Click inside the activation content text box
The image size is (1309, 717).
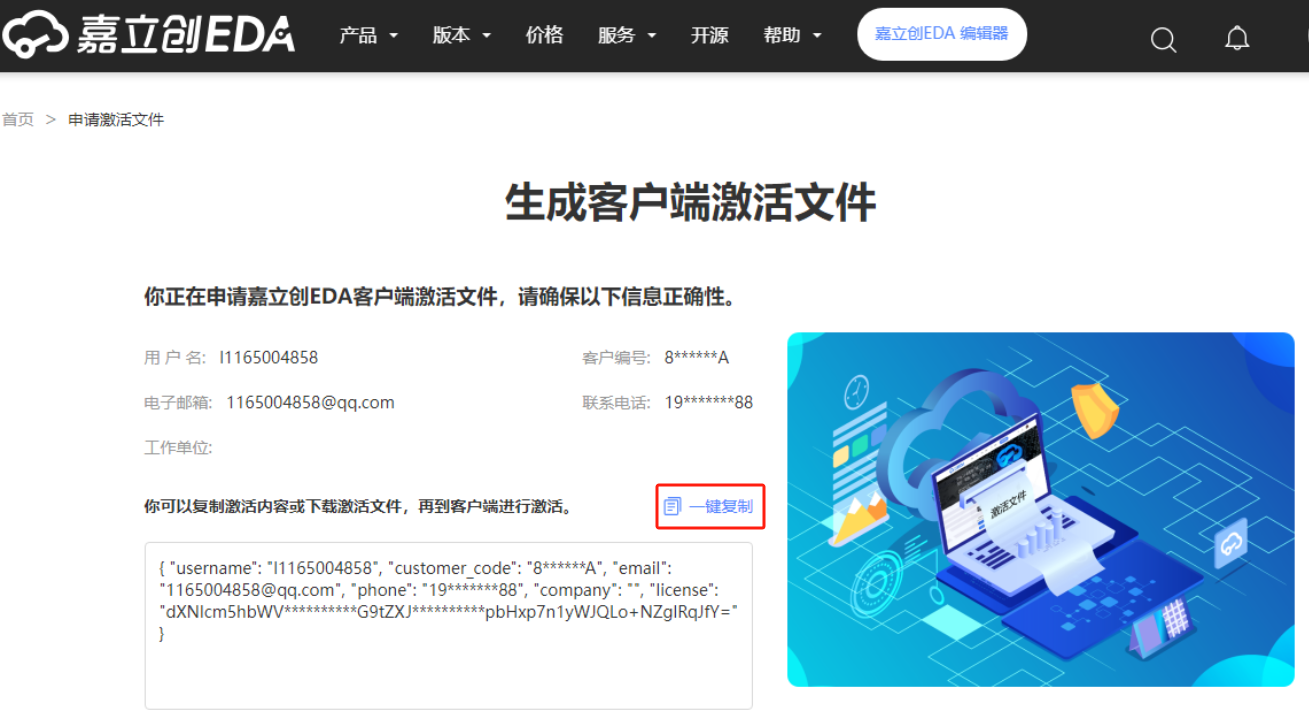(x=449, y=626)
